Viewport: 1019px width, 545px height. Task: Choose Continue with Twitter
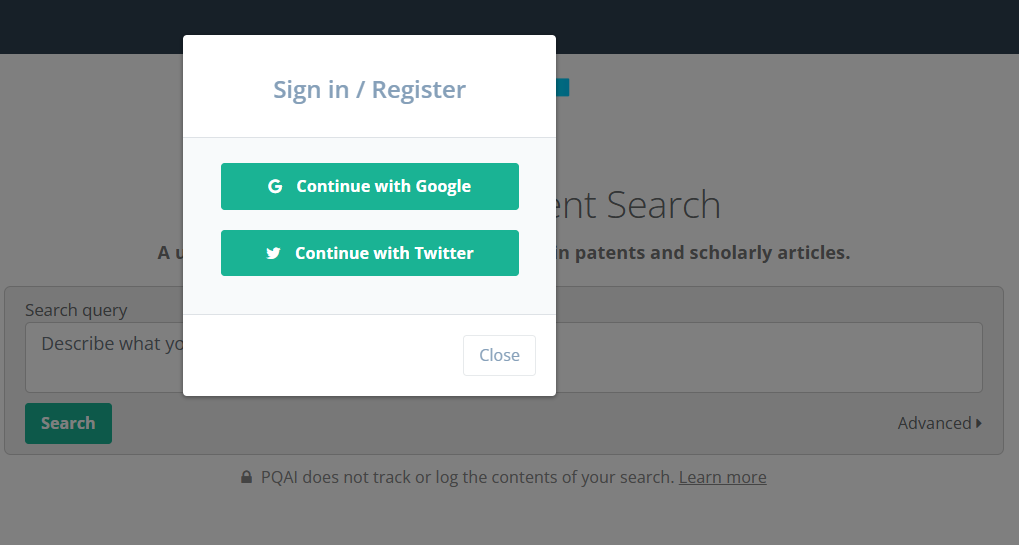pyautogui.click(x=370, y=253)
